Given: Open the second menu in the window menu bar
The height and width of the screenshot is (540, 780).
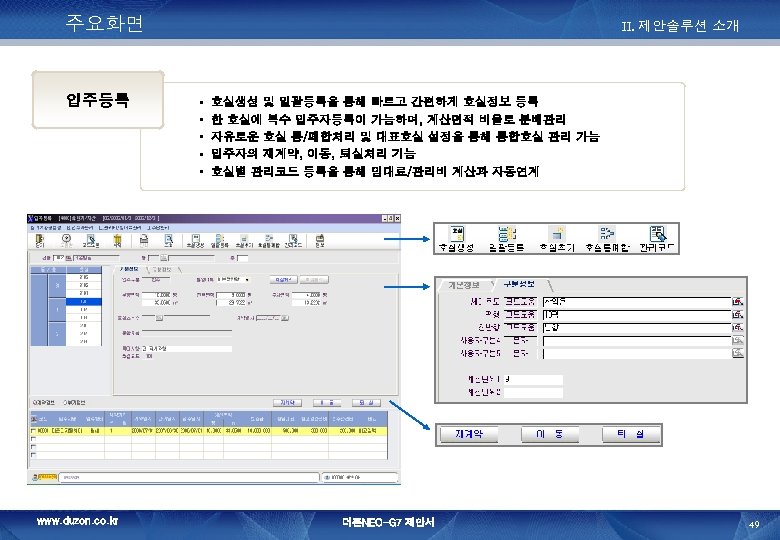Looking at the screenshot, I should click(x=80, y=227).
